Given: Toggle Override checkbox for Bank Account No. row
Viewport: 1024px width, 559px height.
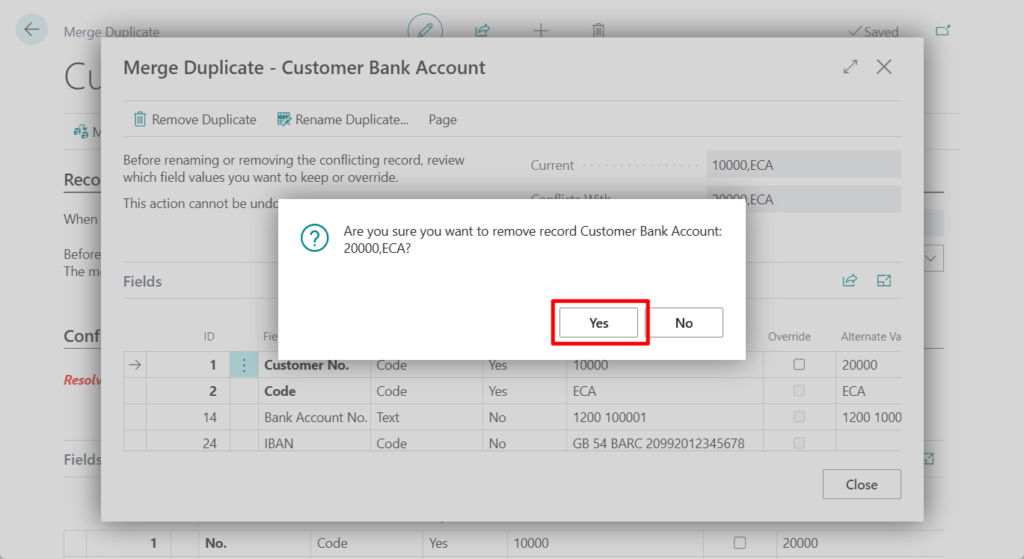Looking at the screenshot, I should click(x=799, y=417).
